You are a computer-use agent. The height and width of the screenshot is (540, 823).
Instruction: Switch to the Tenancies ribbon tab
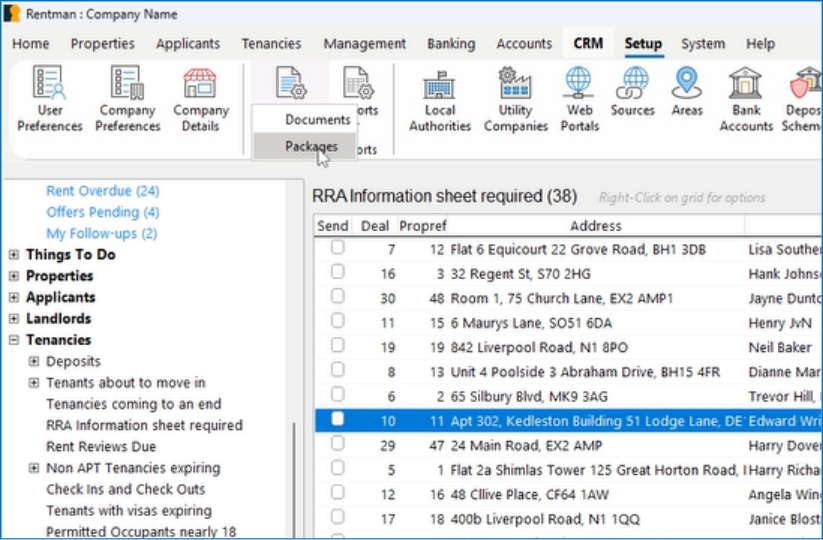coord(271,44)
